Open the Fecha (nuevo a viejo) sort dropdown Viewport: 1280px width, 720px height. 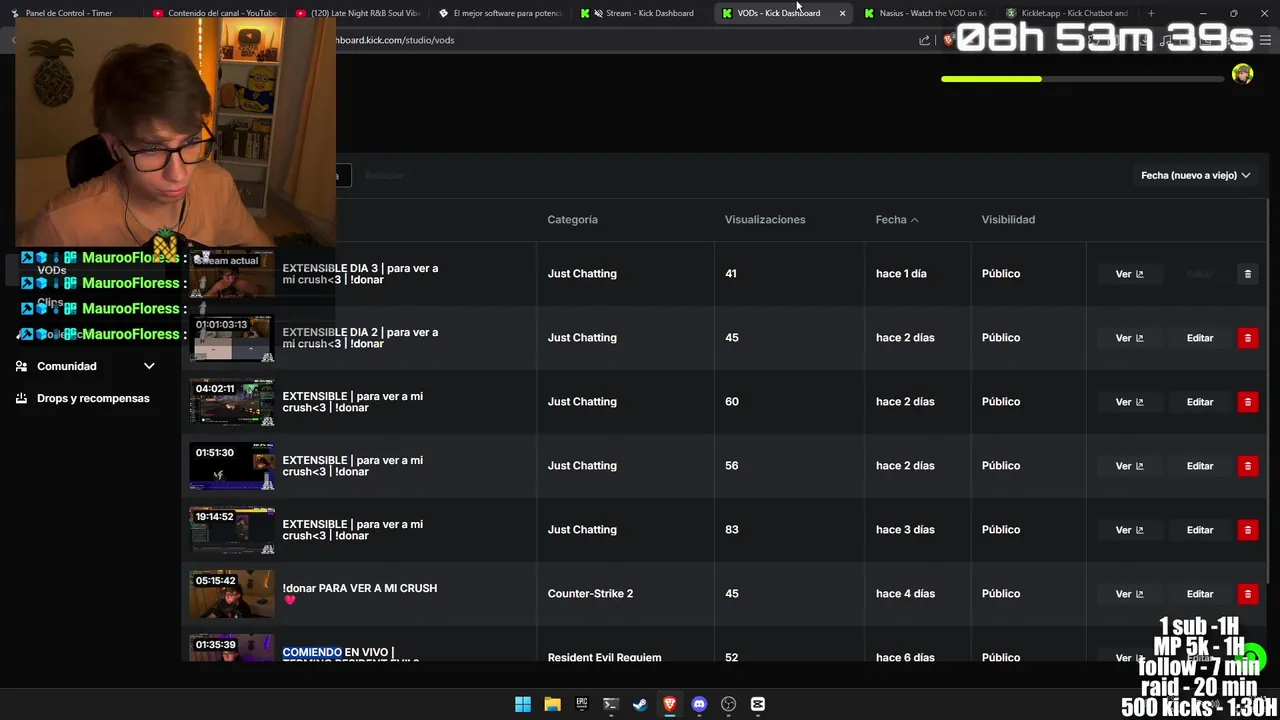pos(1195,175)
